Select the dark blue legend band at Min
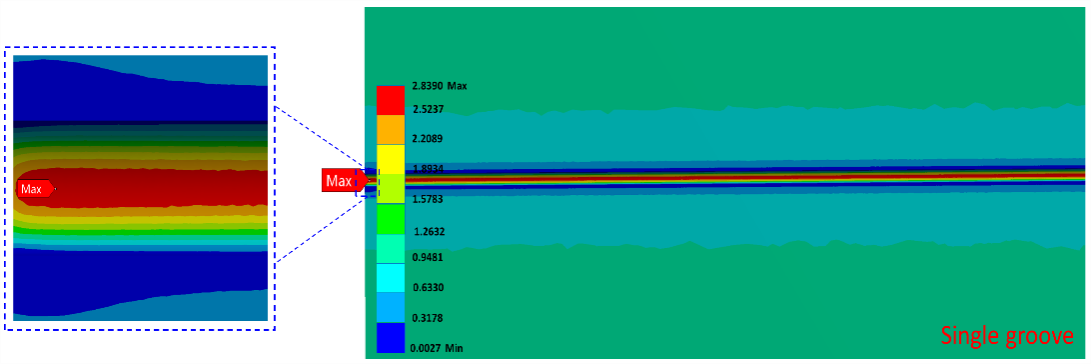 [x=390, y=338]
